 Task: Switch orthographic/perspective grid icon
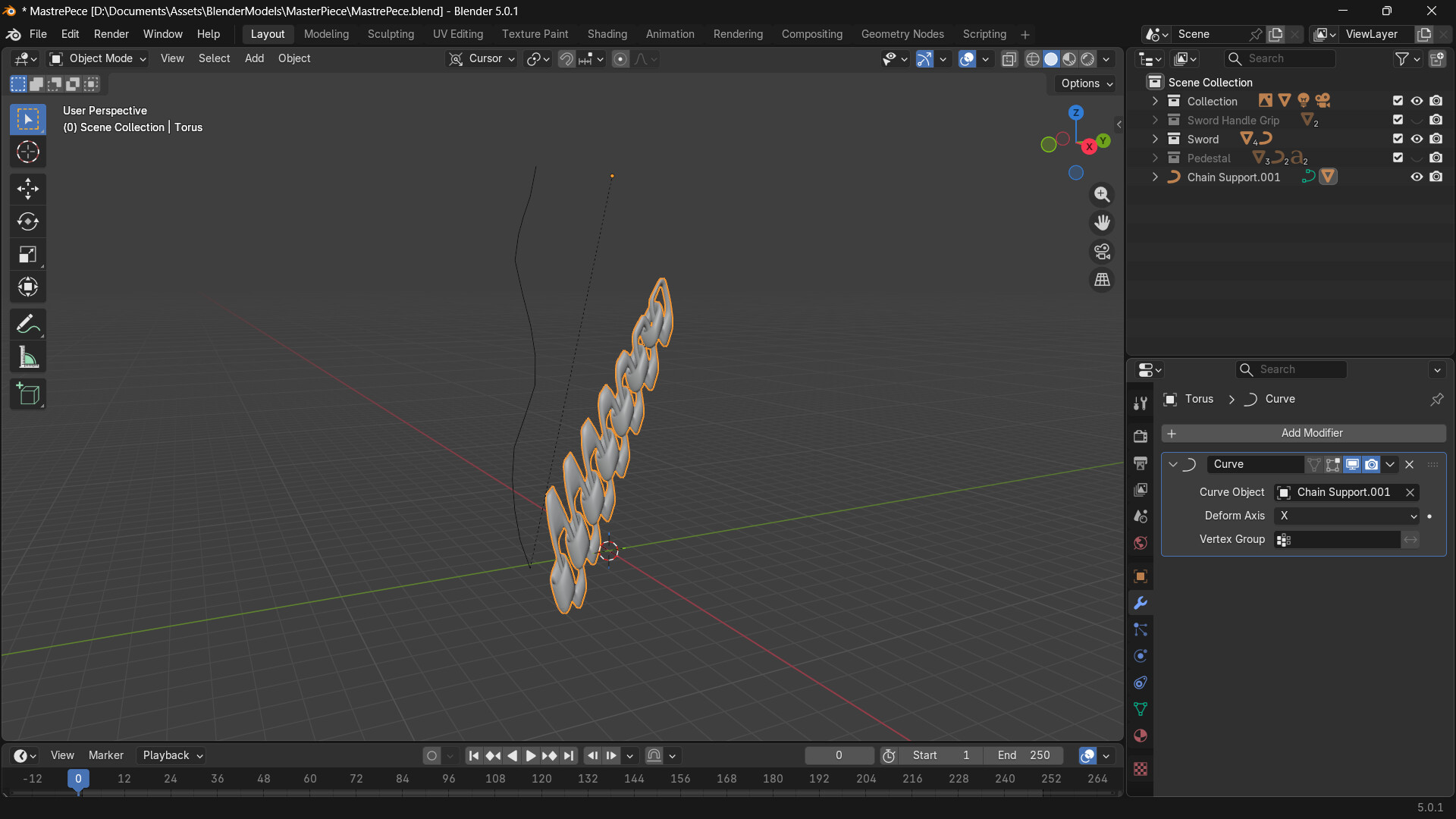pyautogui.click(x=1102, y=280)
